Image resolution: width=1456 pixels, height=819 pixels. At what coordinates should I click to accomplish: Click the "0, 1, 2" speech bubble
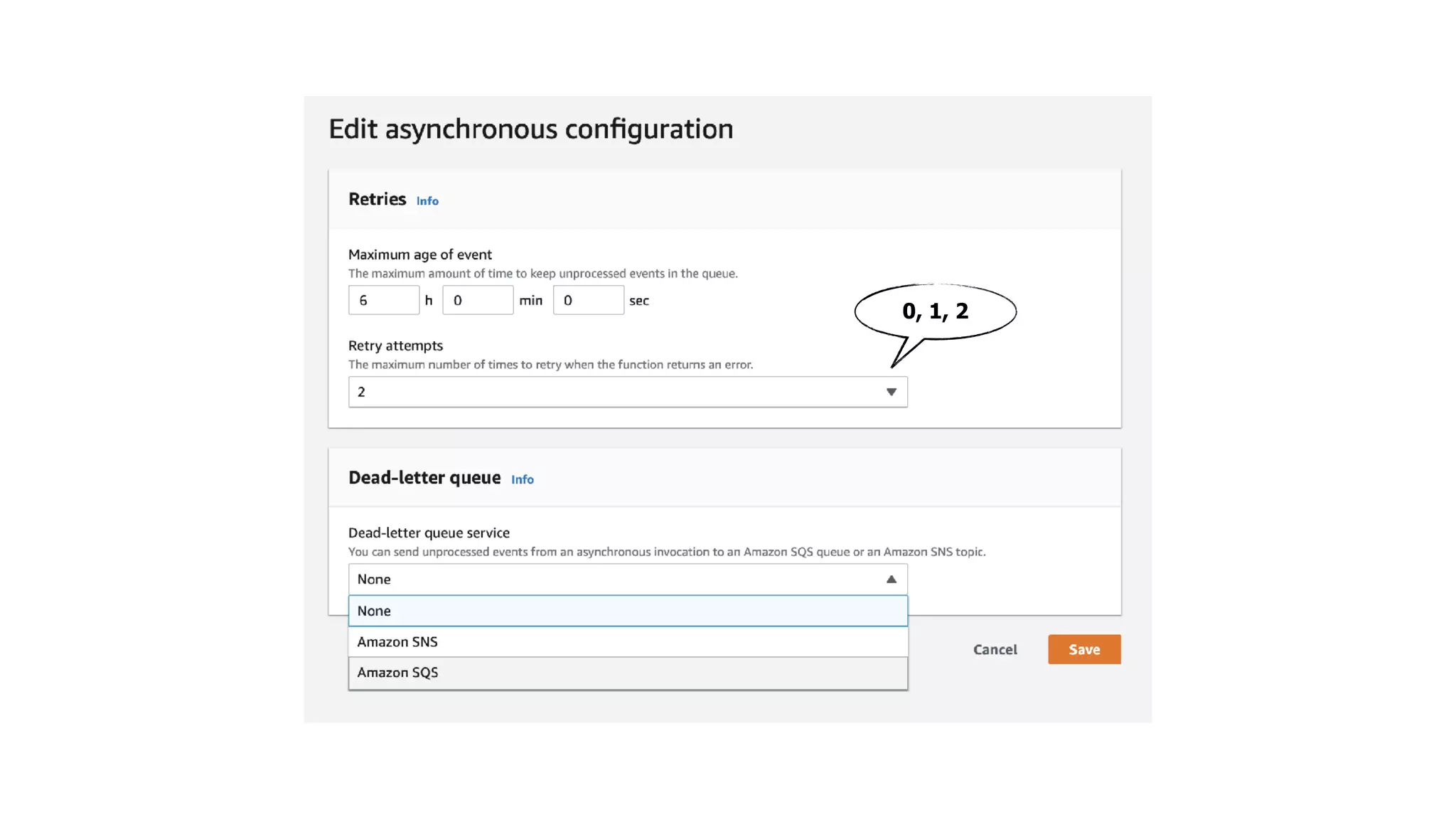pos(935,311)
